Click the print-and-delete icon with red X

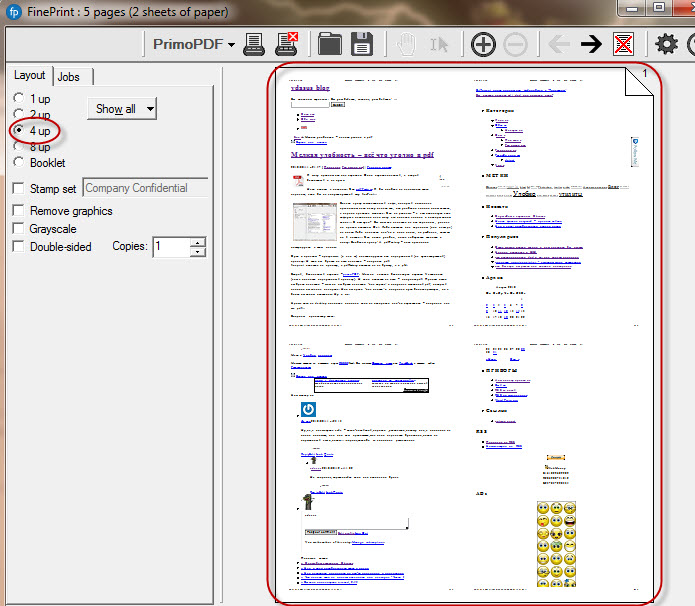(x=286, y=44)
